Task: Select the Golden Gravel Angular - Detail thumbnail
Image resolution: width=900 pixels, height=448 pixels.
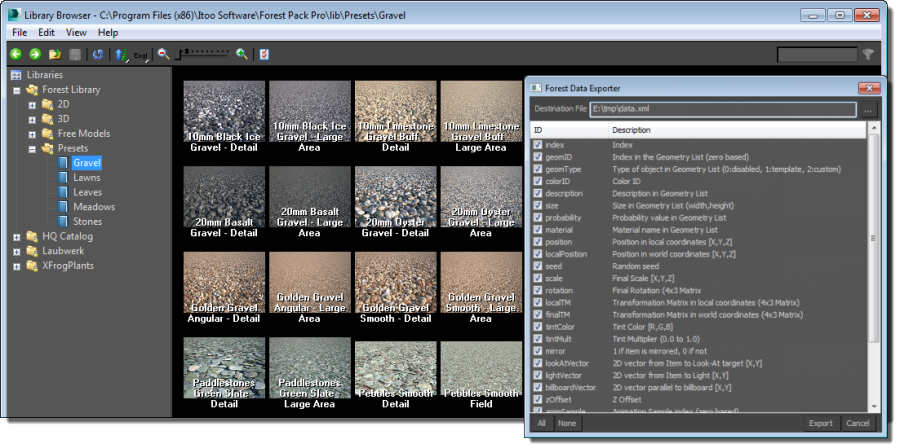Action: 224,287
